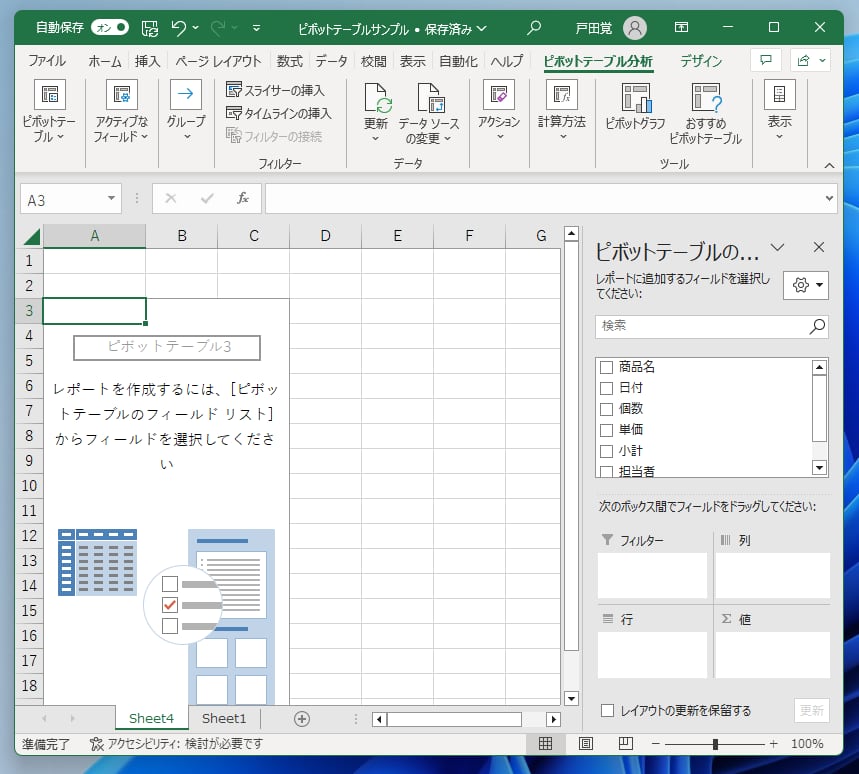Check the 小計 field checkbox
Screen dimensions: 859x774
pyautogui.click(x=606, y=451)
